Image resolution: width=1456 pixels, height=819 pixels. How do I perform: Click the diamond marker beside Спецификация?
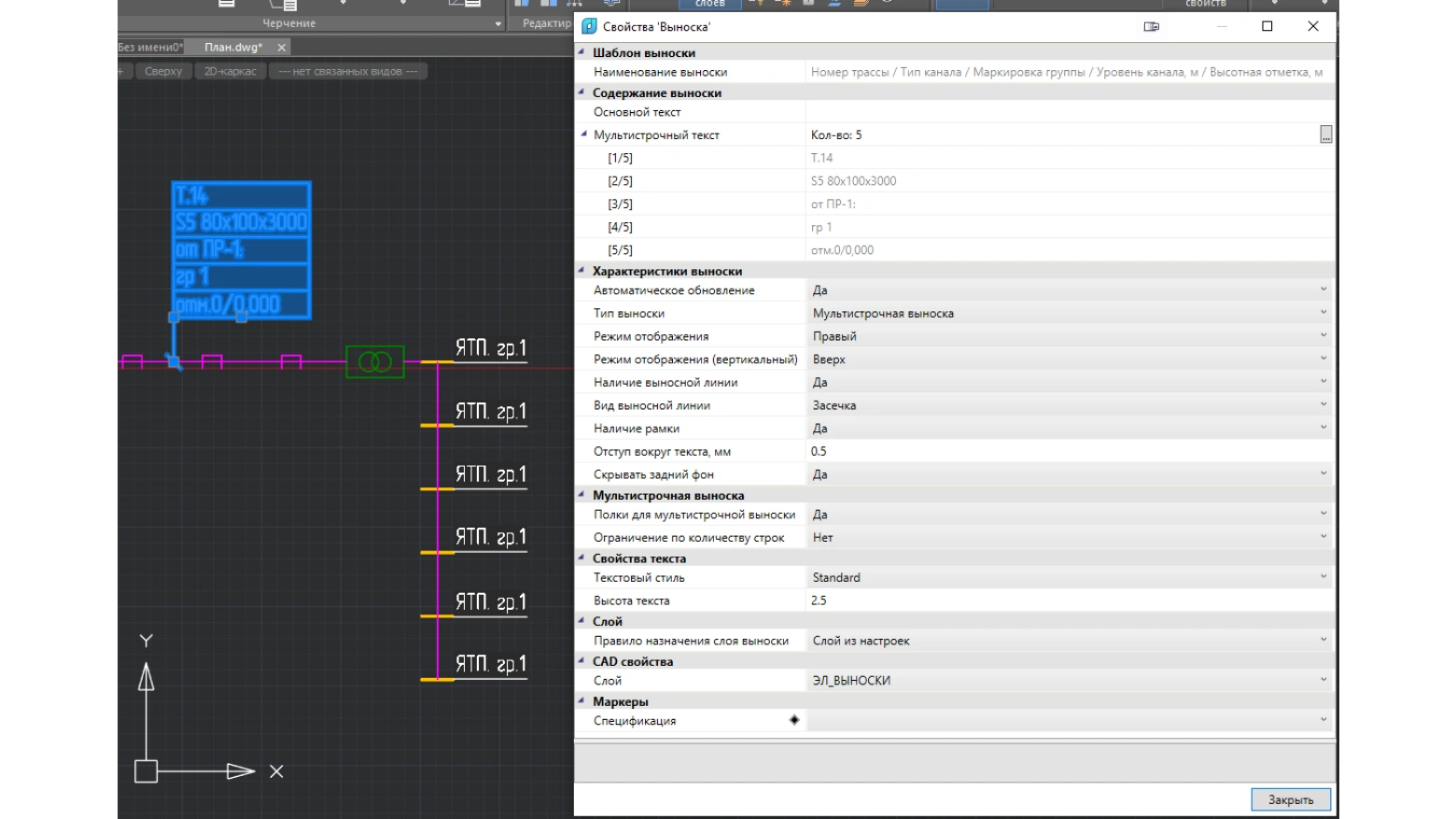point(794,720)
